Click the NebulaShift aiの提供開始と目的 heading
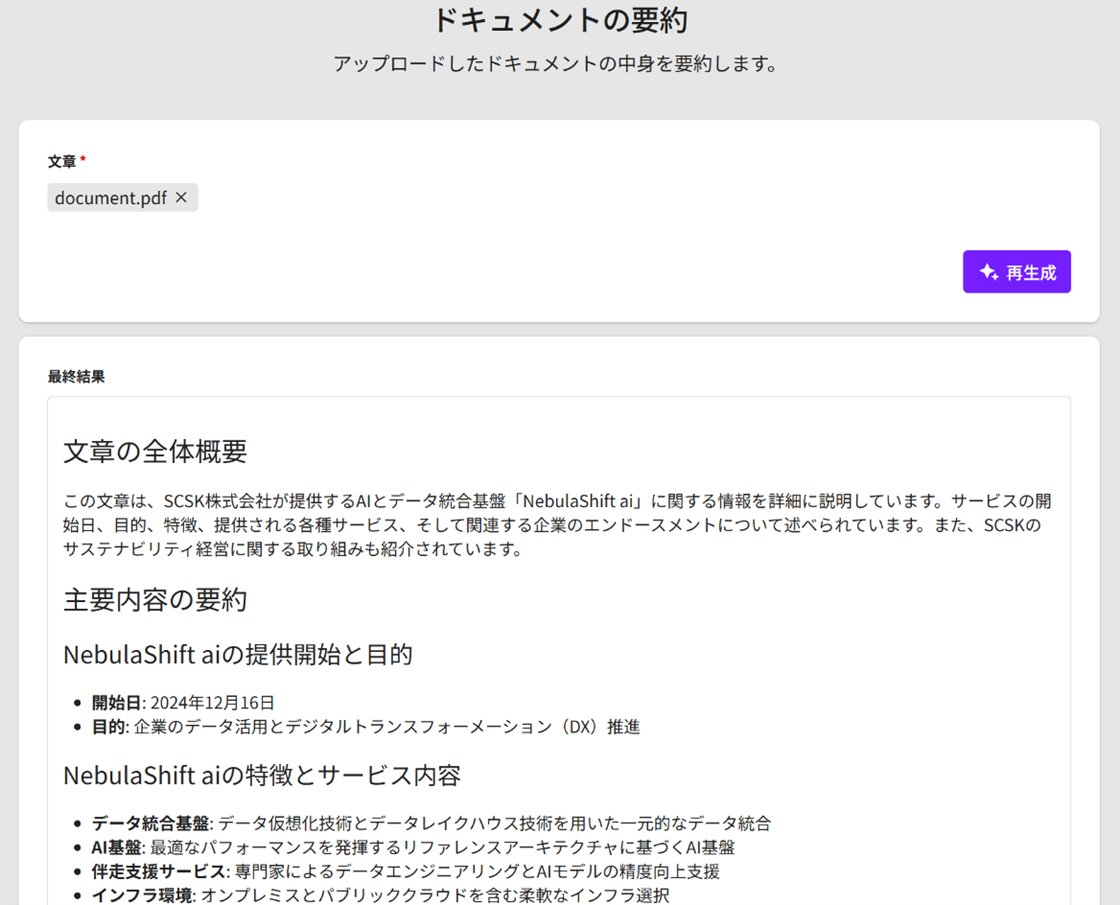 238,654
